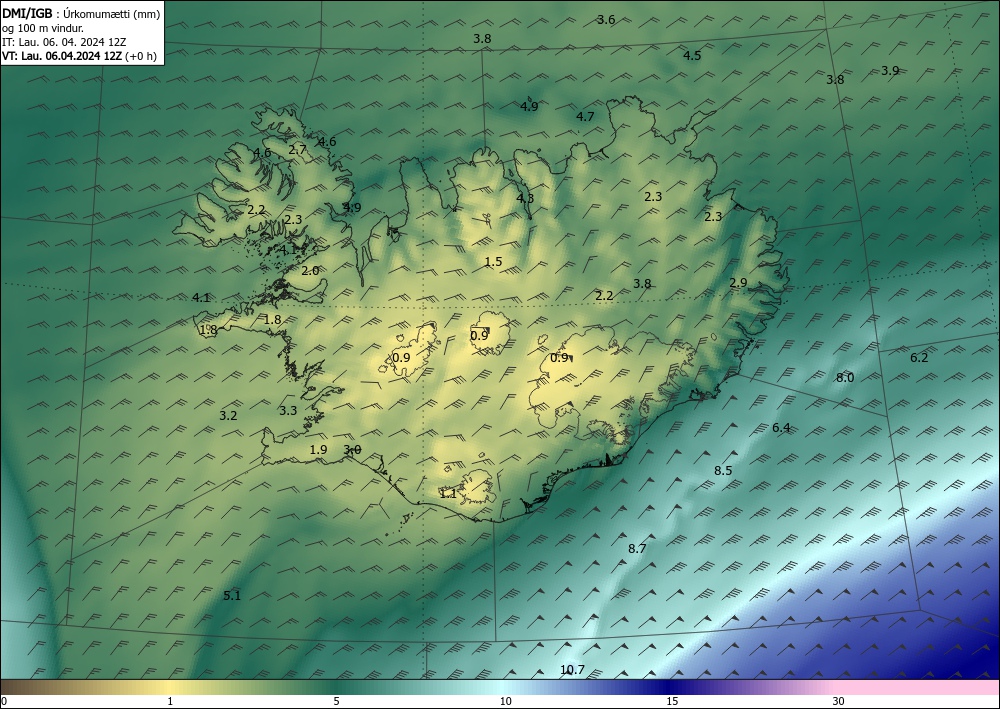This screenshot has height=709, width=1000.
Task: Click the '5' tick label on the color scale
Action: pos(336,702)
